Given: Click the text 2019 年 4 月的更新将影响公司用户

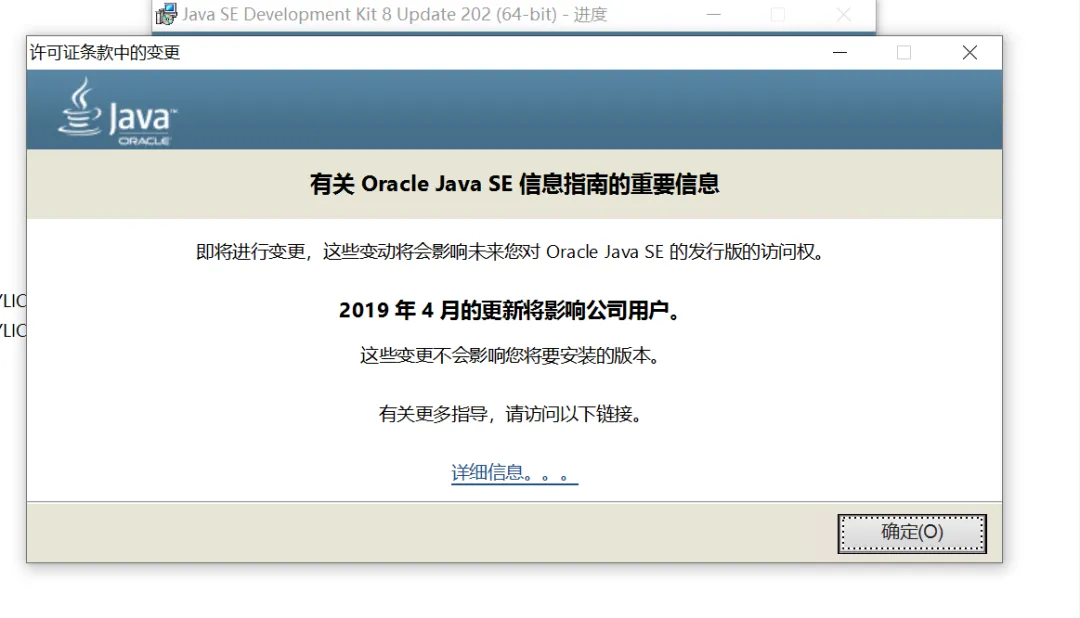Looking at the screenshot, I should coord(510,310).
